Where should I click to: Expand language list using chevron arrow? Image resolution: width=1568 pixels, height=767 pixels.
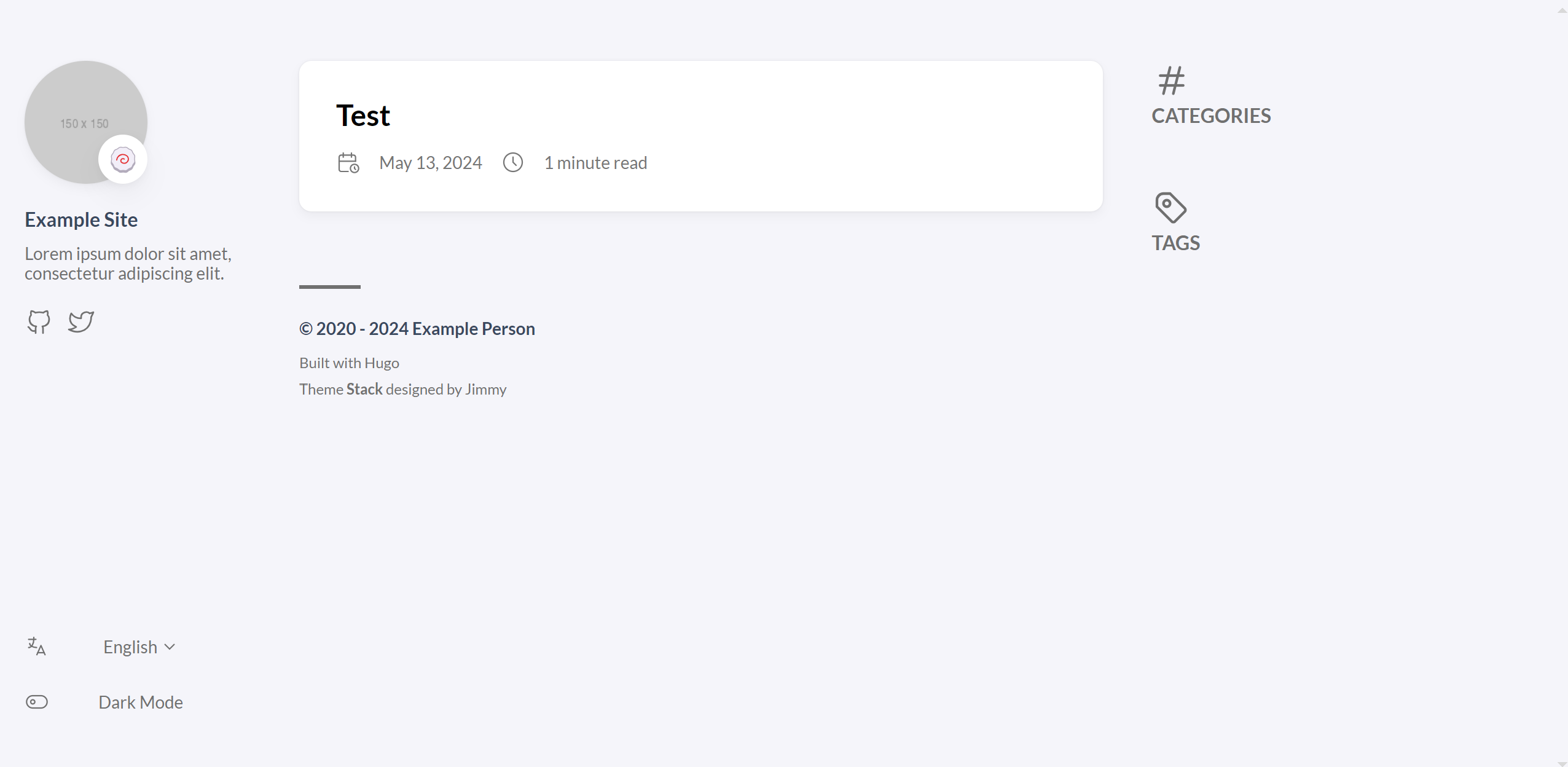point(170,647)
